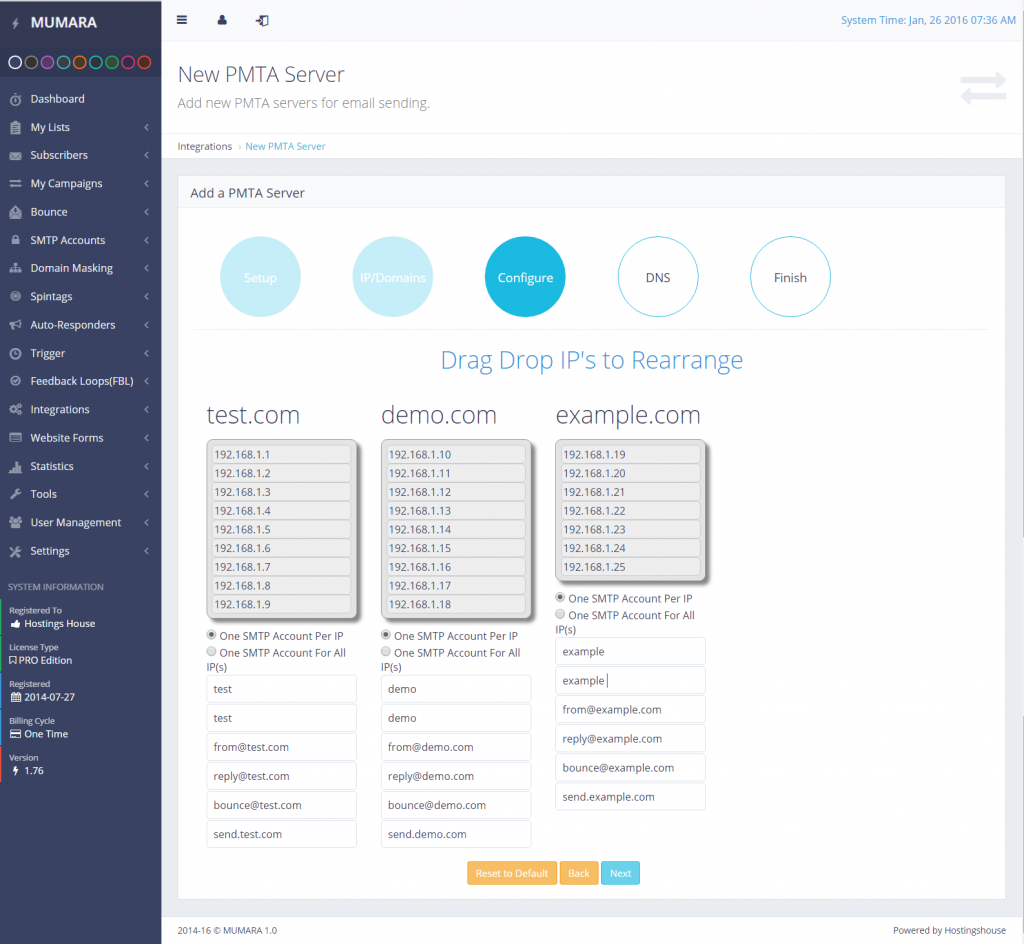Click the logout icon in top bar
This screenshot has height=944, width=1024.
[x=262, y=20]
